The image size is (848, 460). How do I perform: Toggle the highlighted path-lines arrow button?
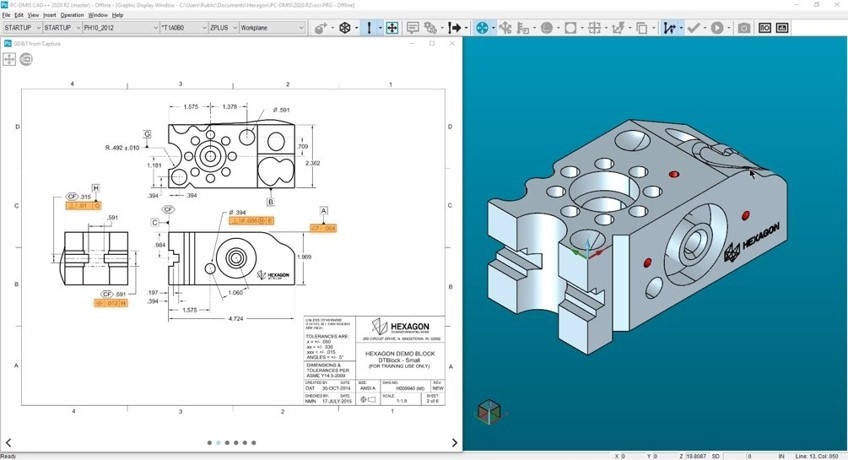pos(669,28)
